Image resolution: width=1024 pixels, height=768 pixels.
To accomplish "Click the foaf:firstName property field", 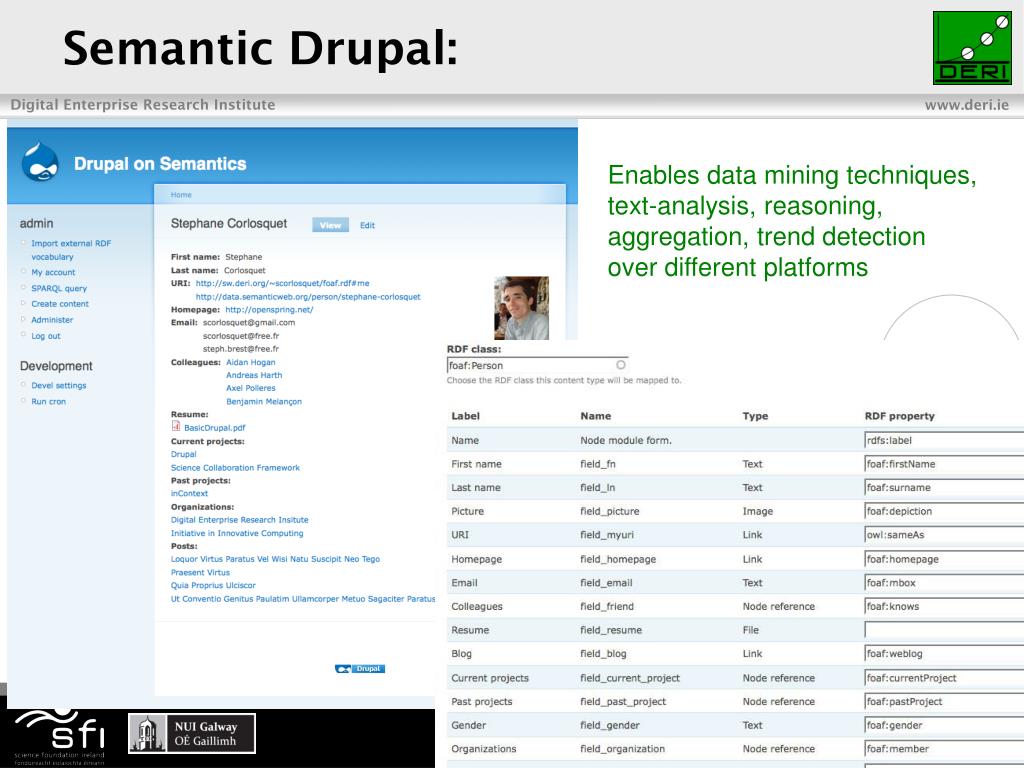I will tap(944, 464).
